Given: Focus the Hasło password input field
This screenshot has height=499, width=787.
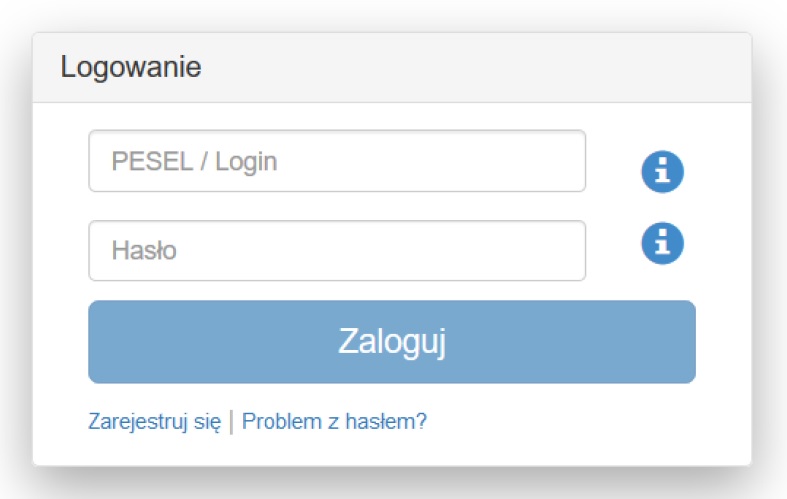Looking at the screenshot, I should [x=337, y=251].
